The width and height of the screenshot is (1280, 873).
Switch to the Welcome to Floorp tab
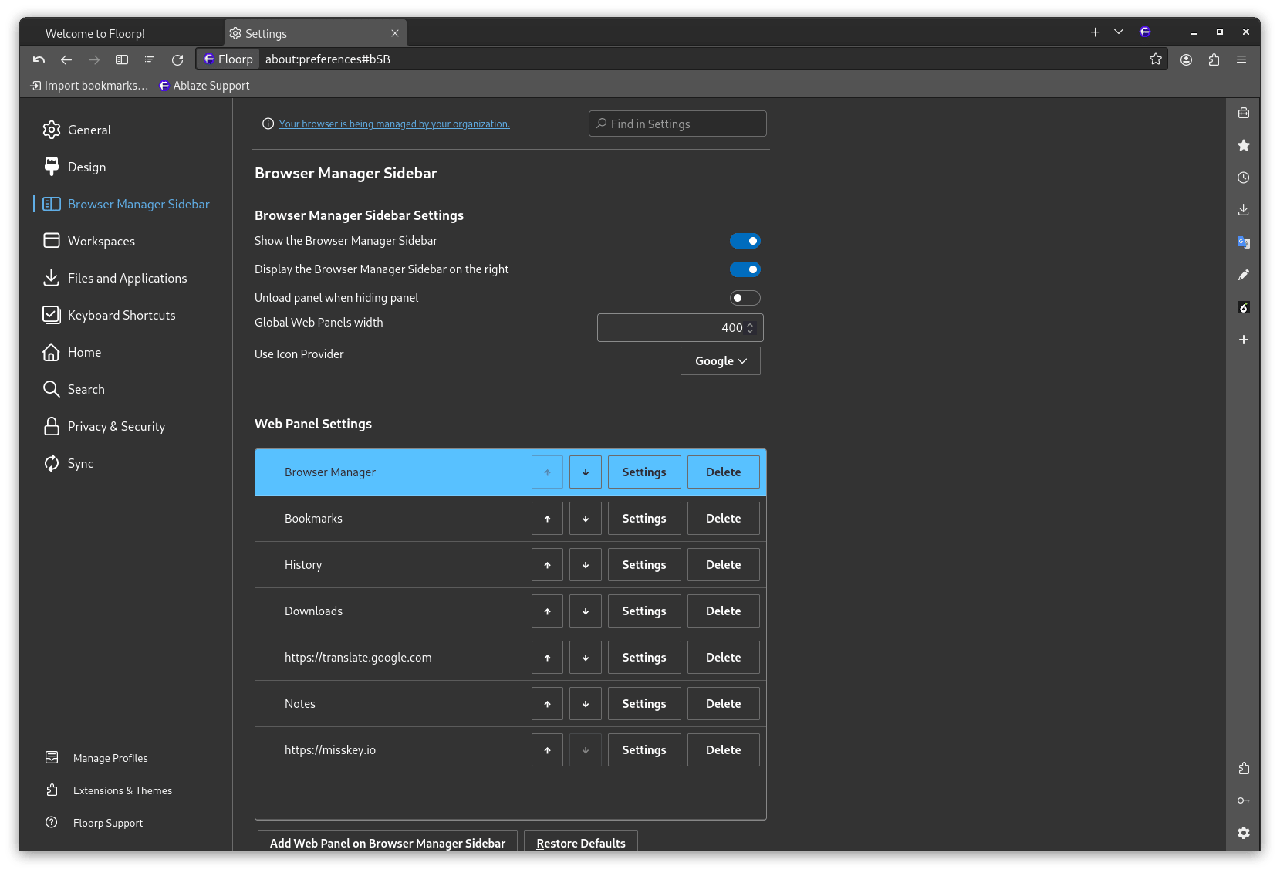point(95,33)
